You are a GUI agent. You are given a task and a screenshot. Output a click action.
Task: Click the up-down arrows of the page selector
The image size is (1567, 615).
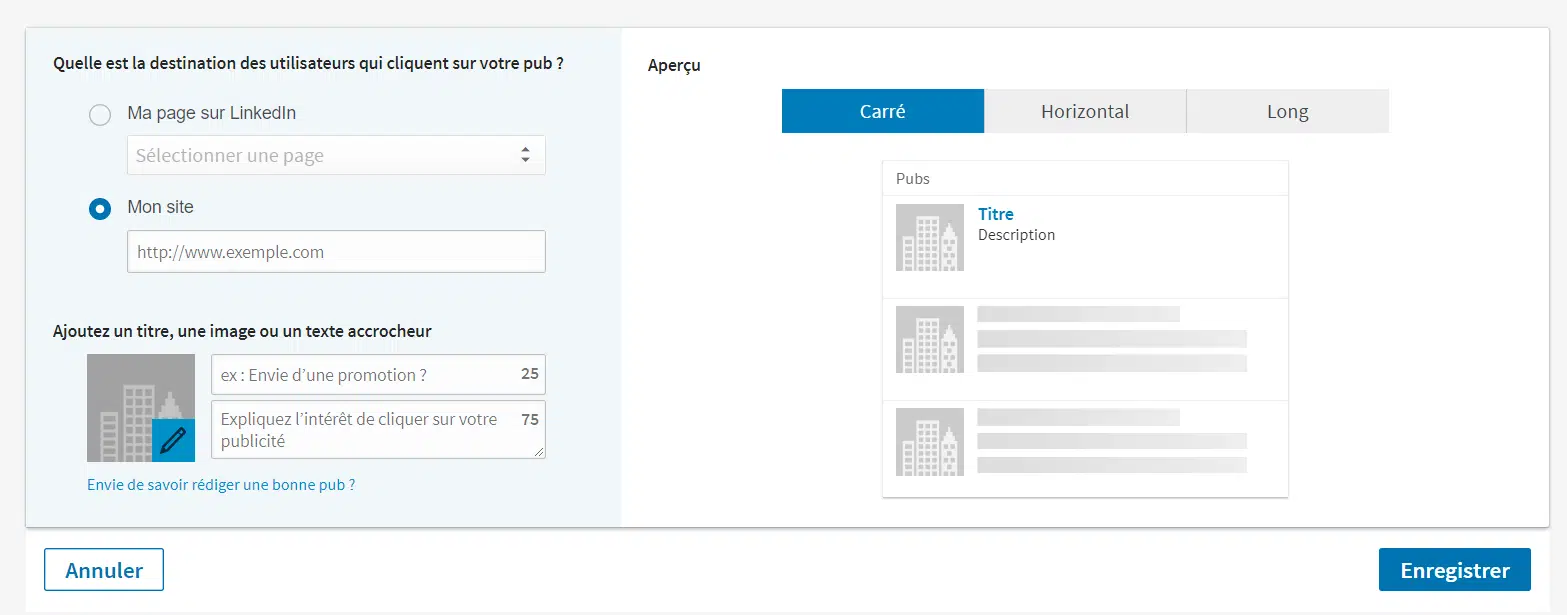[525, 156]
